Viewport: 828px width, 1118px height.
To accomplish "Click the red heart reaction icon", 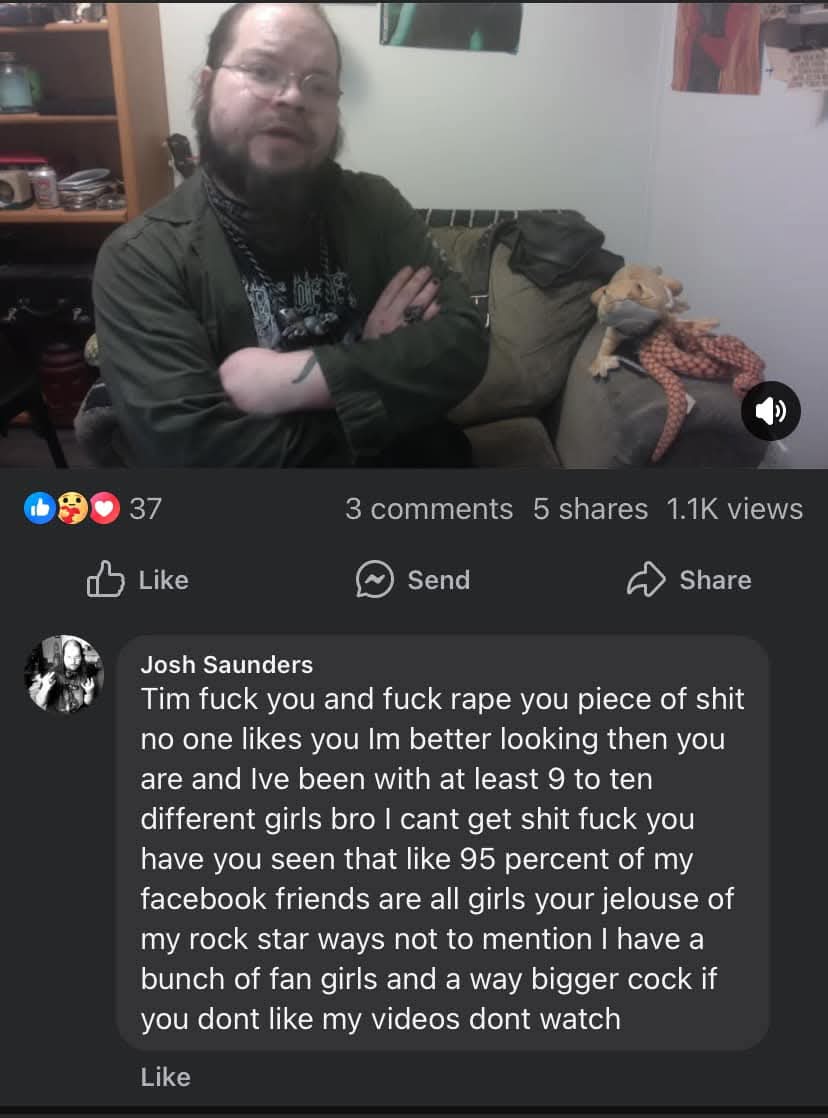I will [105, 508].
